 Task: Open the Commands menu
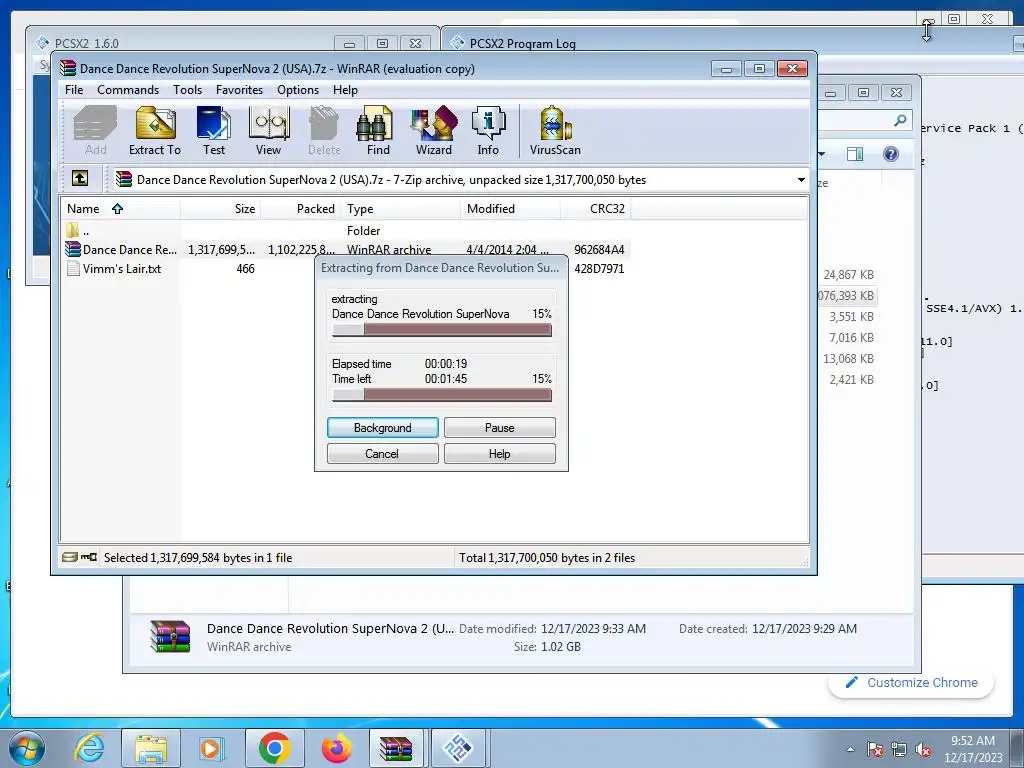pyautogui.click(x=128, y=89)
